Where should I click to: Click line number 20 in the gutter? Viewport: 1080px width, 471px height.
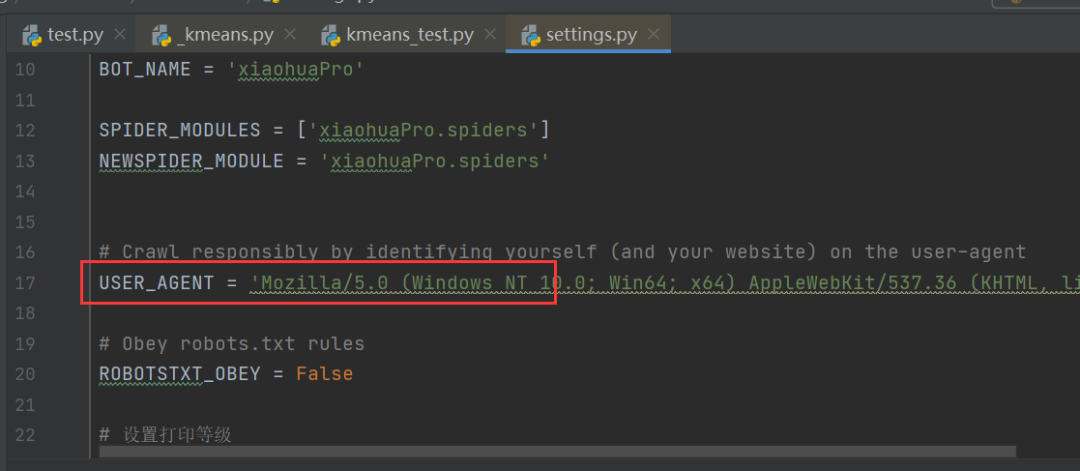[25, 374]
